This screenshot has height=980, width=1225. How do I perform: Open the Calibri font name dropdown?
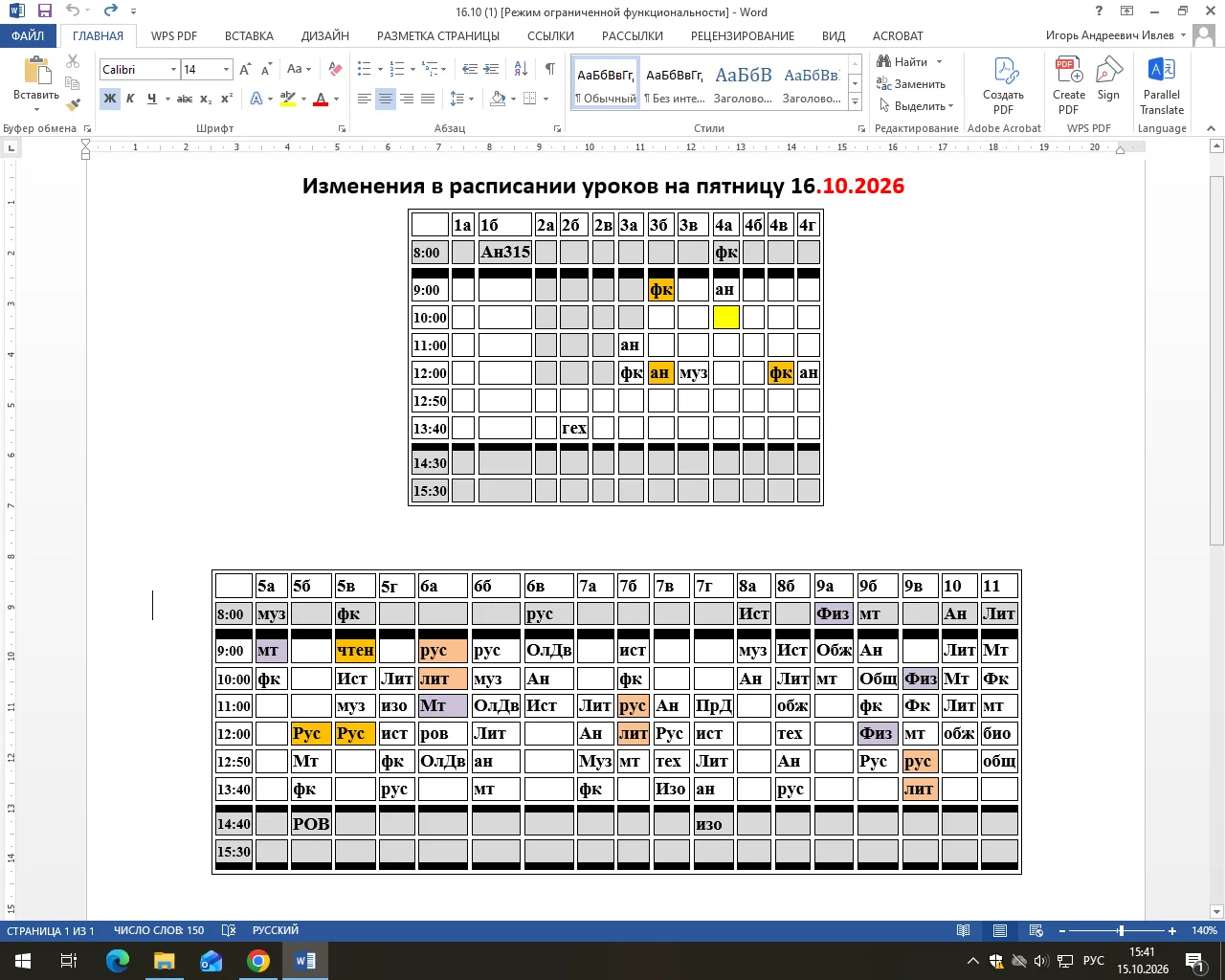(140, 69)
